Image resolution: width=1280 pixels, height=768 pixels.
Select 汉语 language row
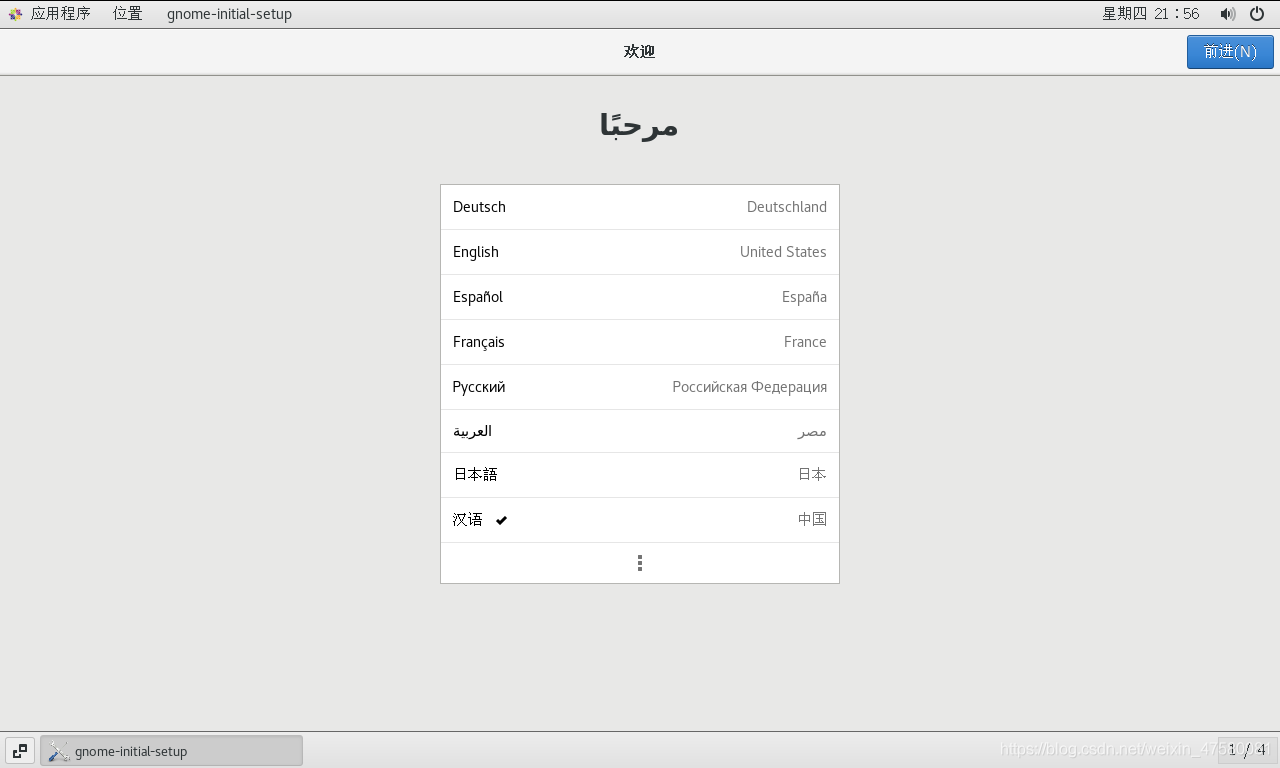[x=640, y=520]
